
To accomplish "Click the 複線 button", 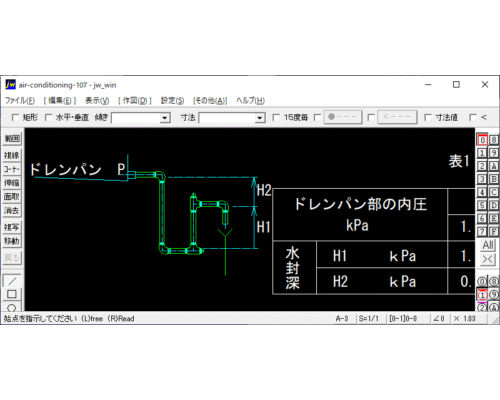I will 12,155.
